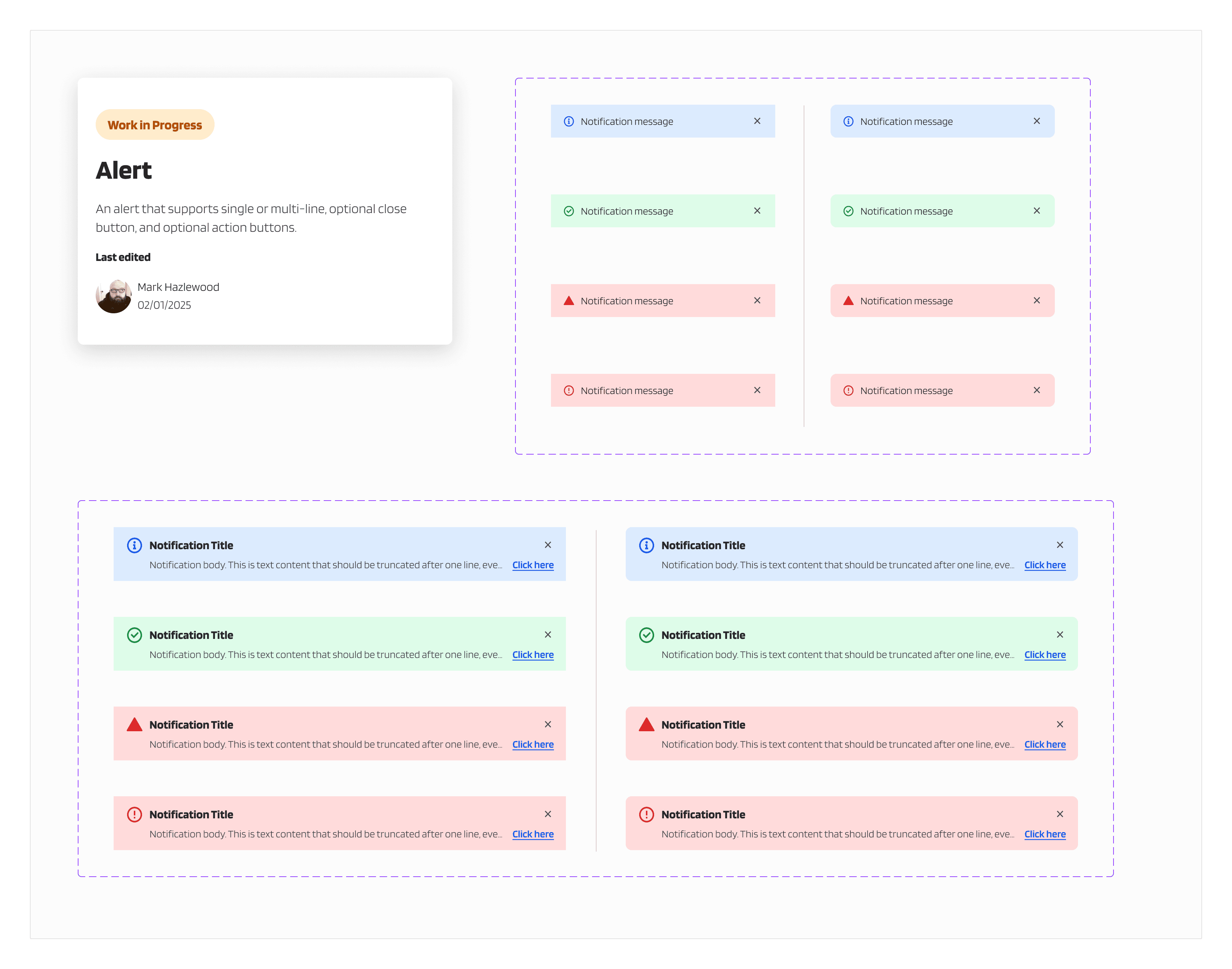1232x969 pixels.
Task: Click the red triangle icon in rounded small notification
Action: pyautogui.click(x=848, y=301)
